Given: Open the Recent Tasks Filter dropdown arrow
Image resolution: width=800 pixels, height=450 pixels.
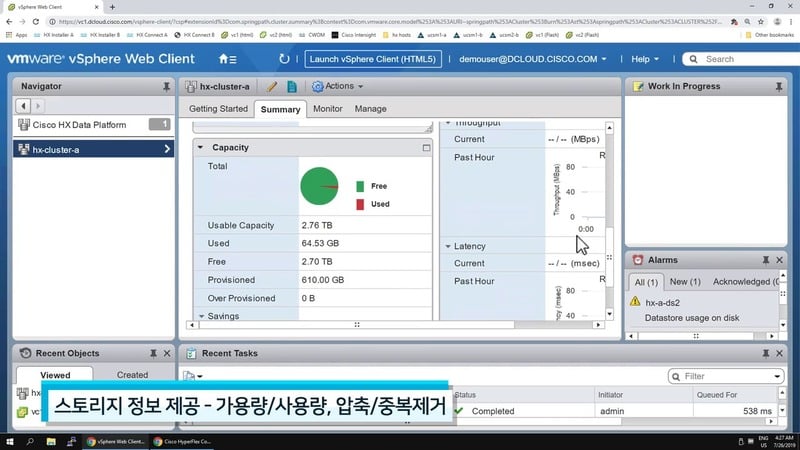Looking at the screenshot, I should (777, 377).
